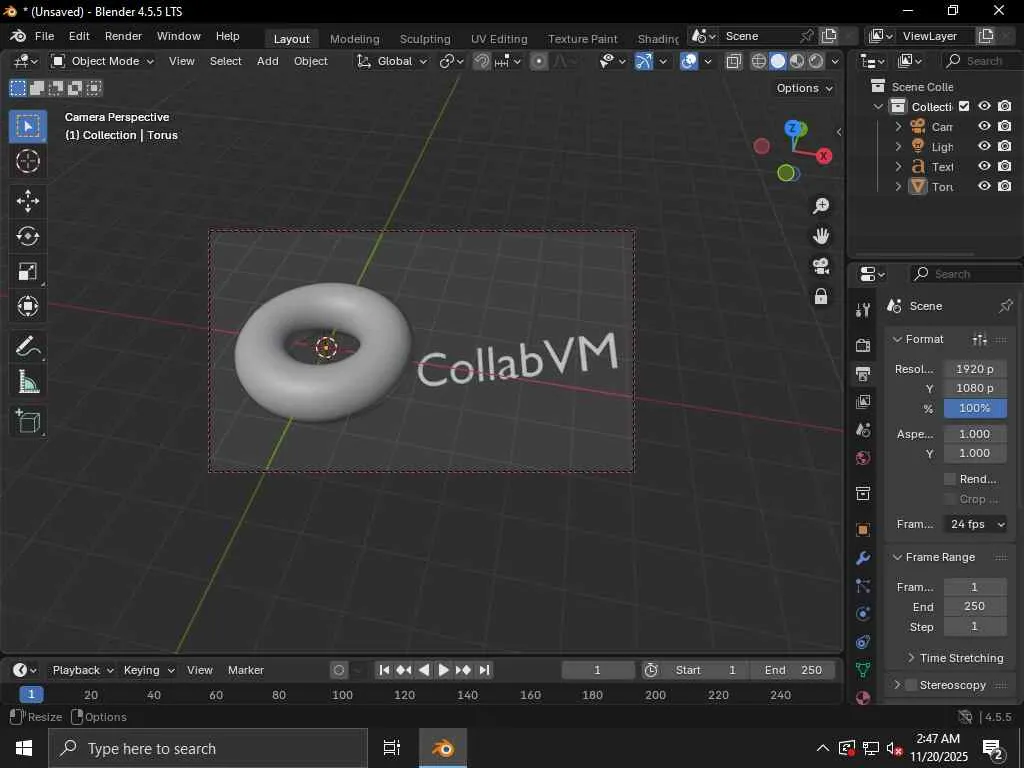Select the Measure tool

(x=27, y=381)
